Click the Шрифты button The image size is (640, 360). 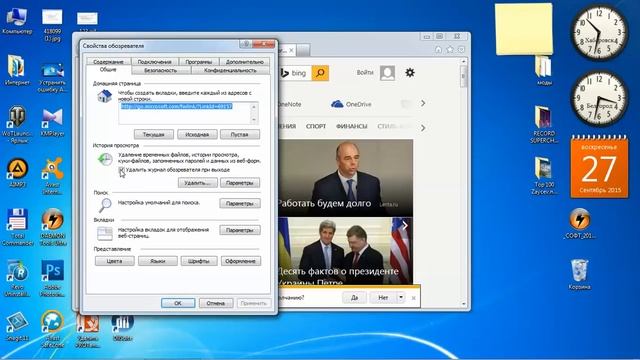pyautogui.click(x=199, y=261)
